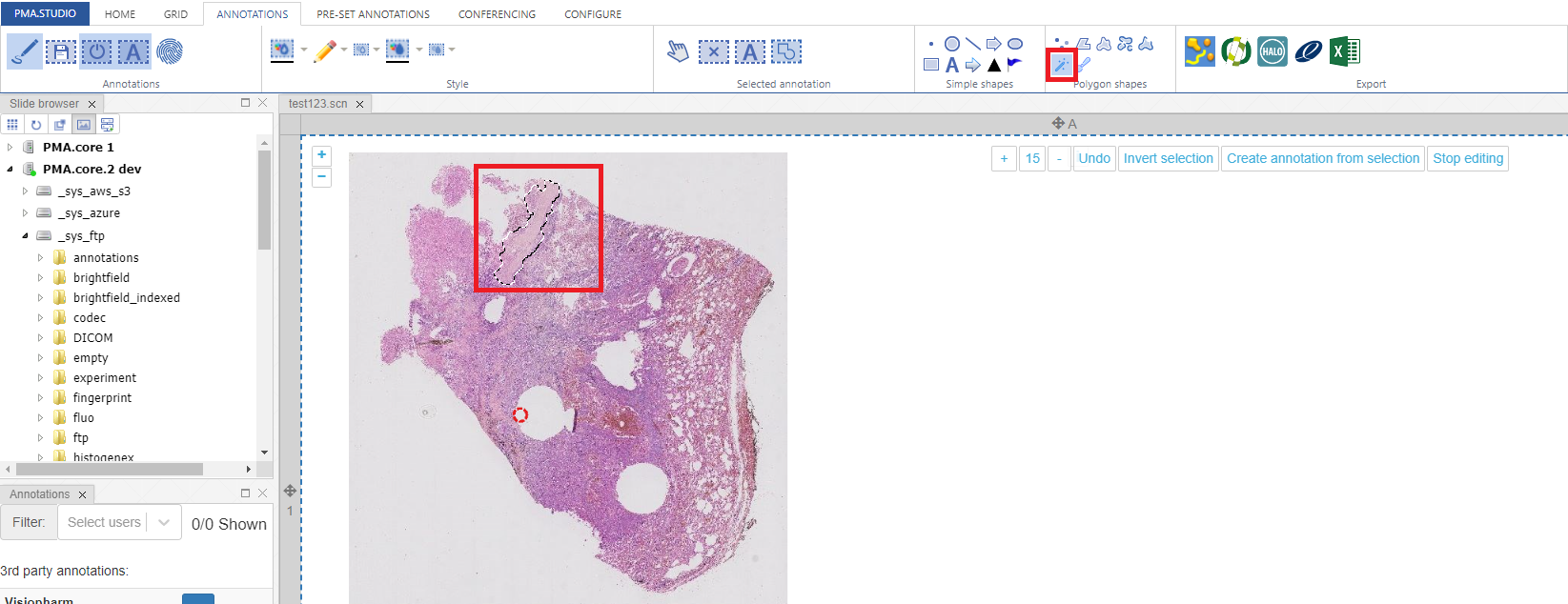Export annotations to Excel

point(1345,51)
